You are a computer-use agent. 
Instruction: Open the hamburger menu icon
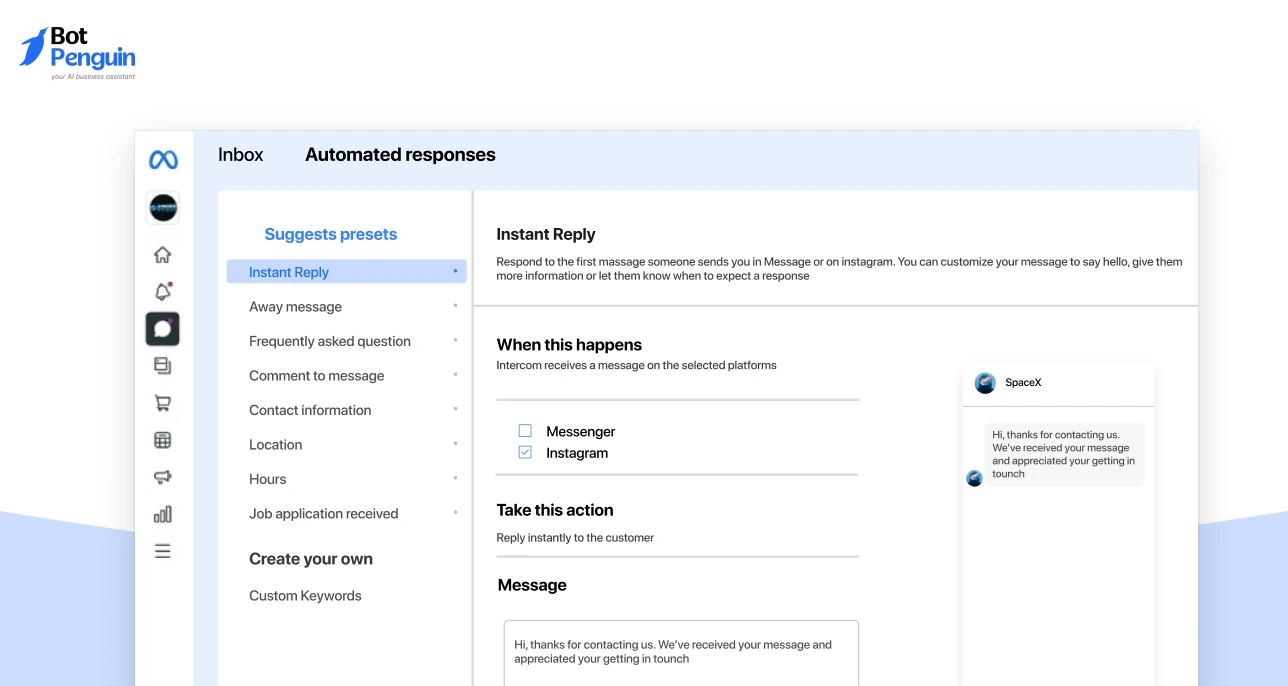pyautogui.click(x=163, y=551)
